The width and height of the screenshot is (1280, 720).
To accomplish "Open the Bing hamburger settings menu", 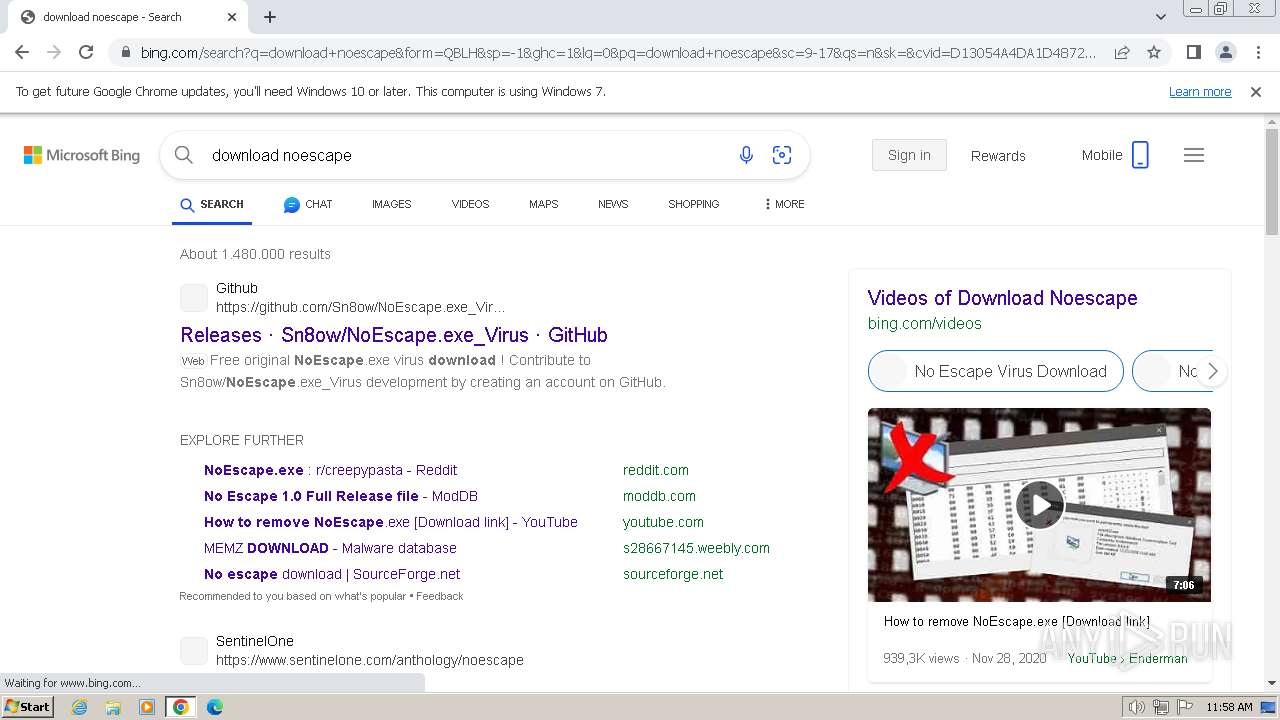I will [x=1194, y=155].
